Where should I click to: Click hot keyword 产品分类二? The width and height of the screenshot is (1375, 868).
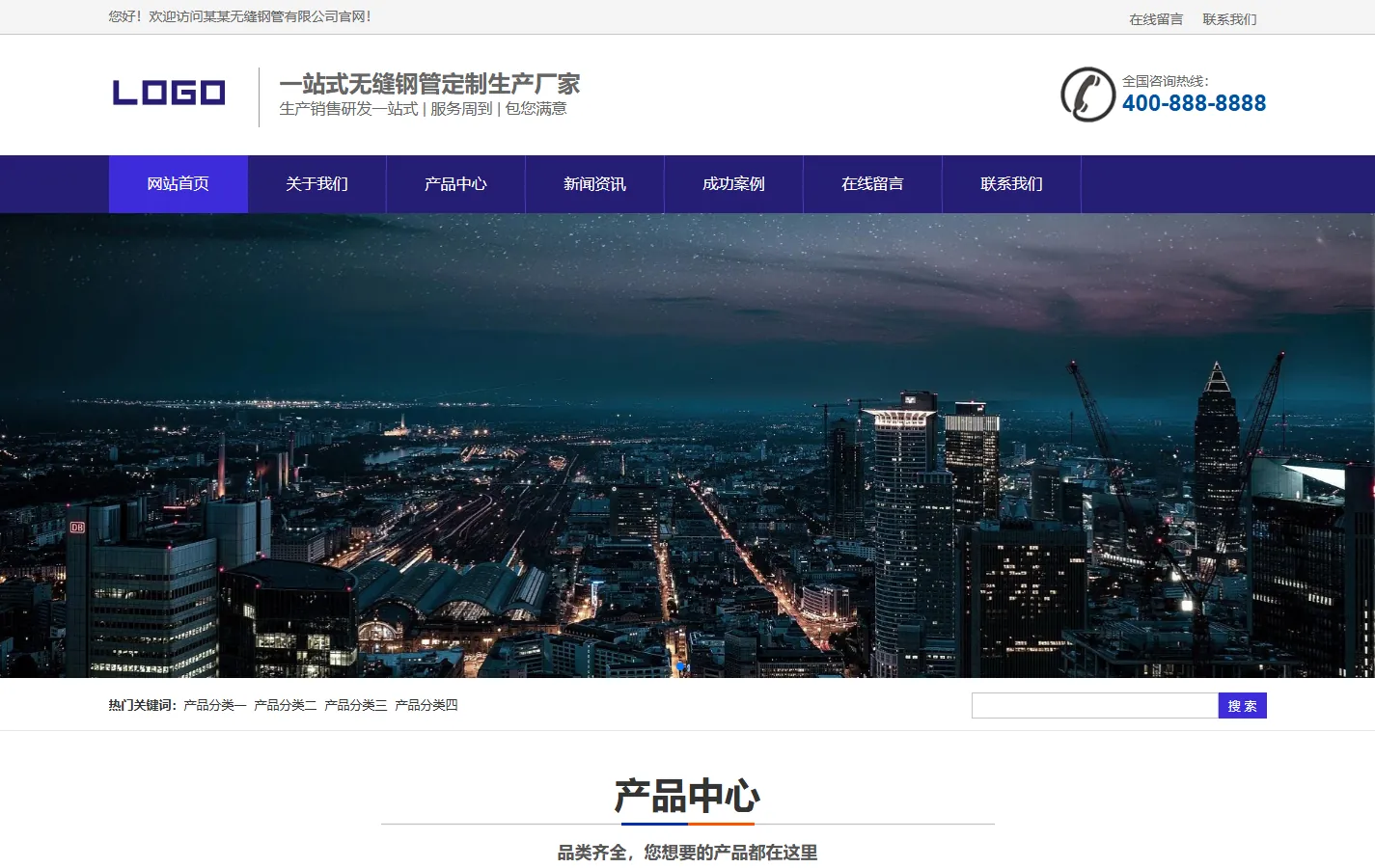pyautogui.click(x=286, y=706)
